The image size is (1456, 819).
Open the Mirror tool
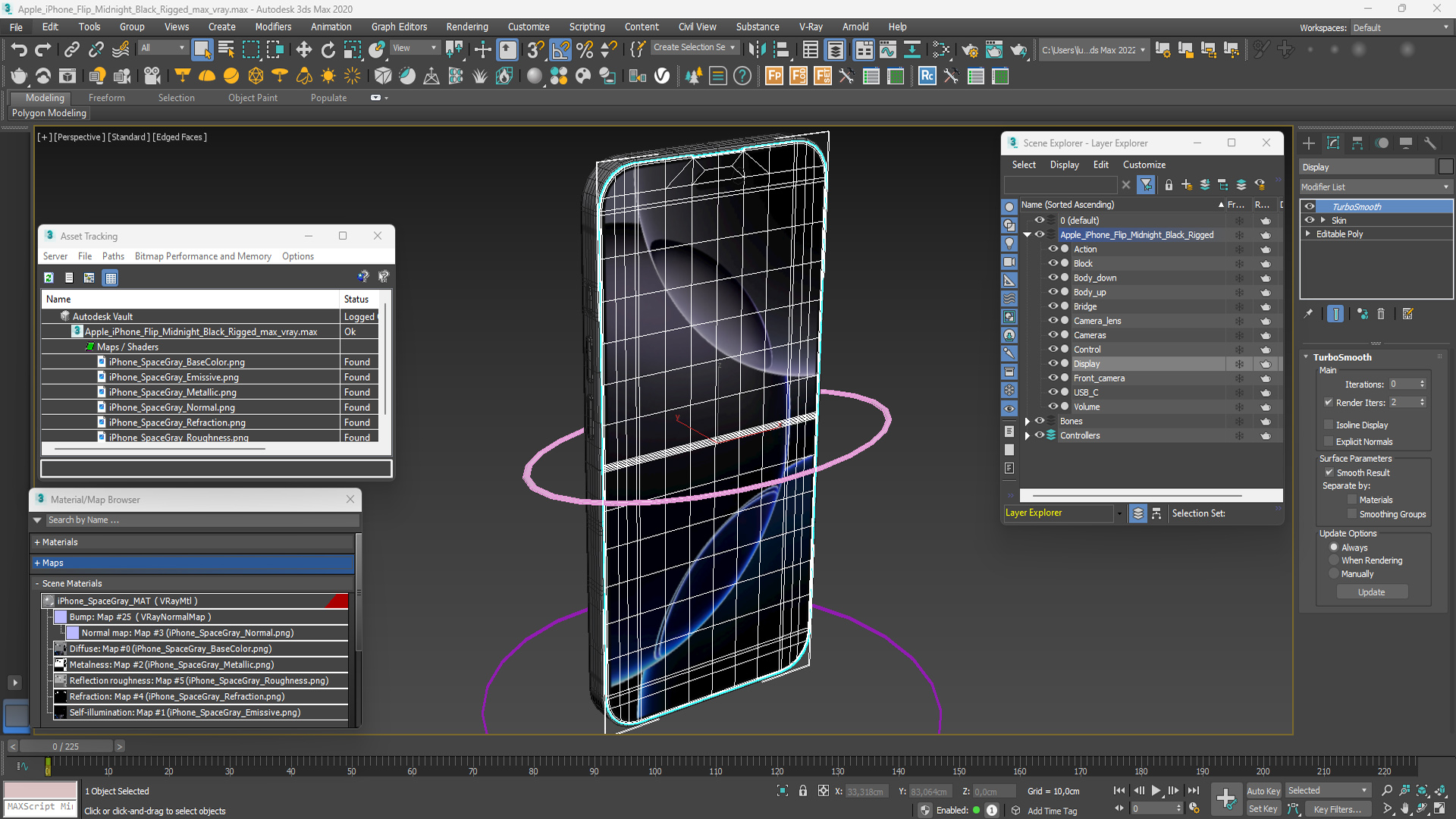pos(757,50)
